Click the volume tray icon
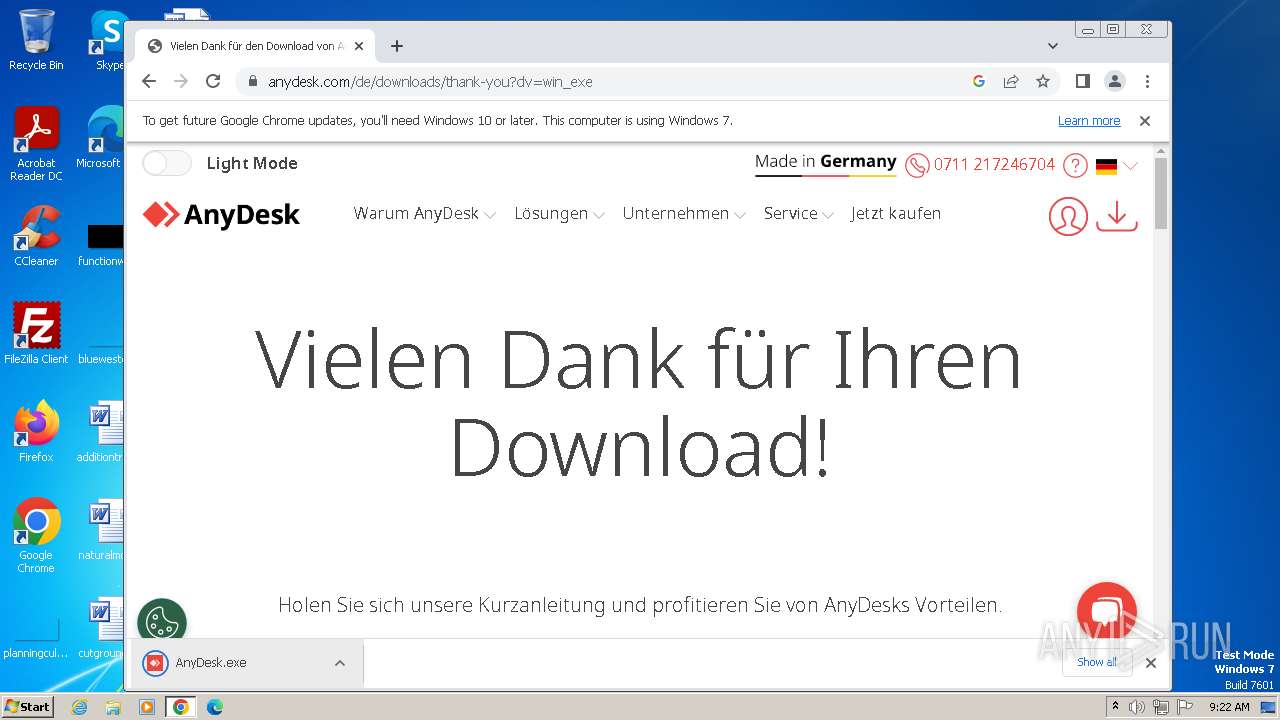This screenshot has width=1280, height=720. click(x=1137, y=707)
